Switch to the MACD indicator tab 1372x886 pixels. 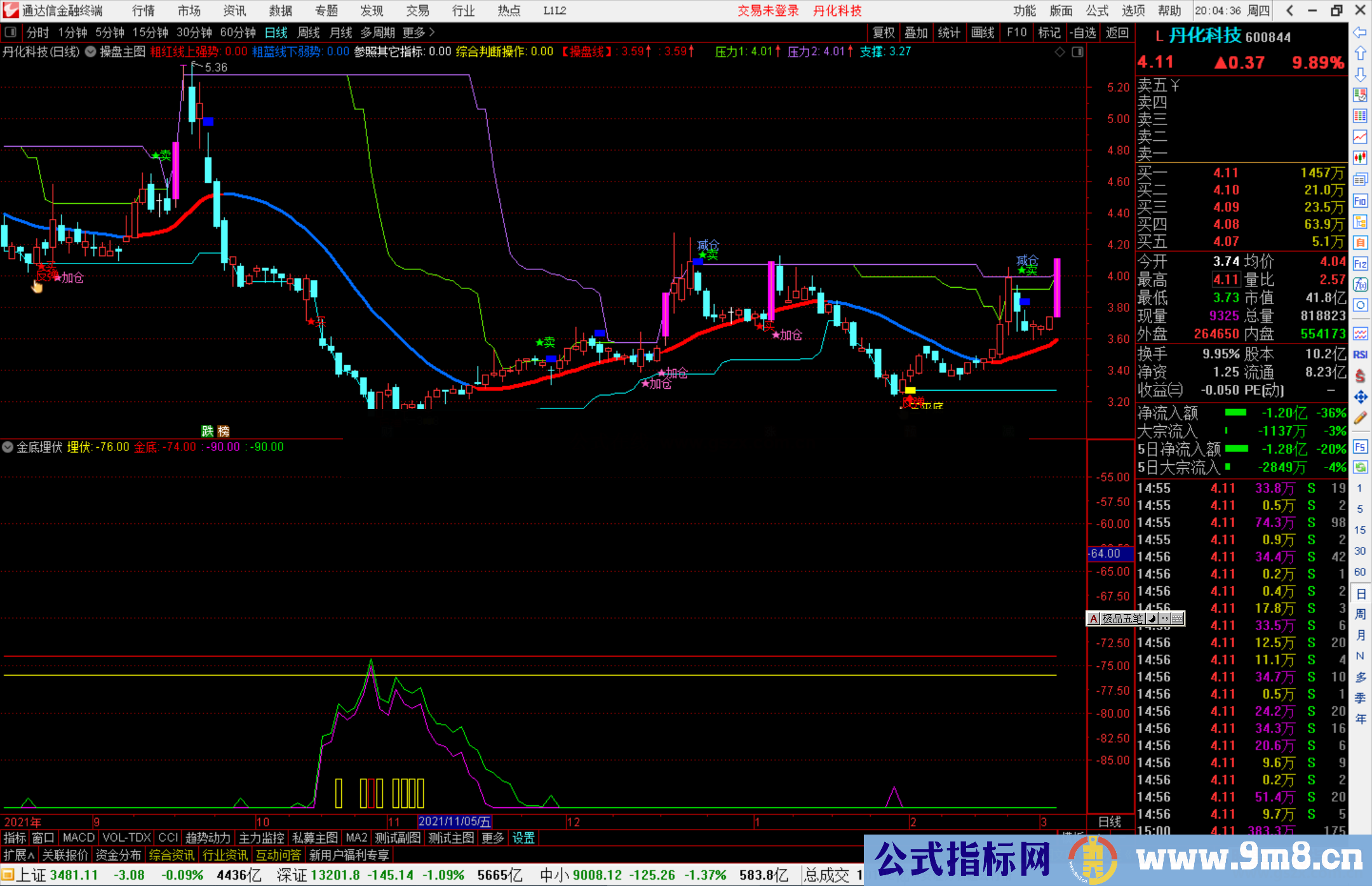click(77, 838)
